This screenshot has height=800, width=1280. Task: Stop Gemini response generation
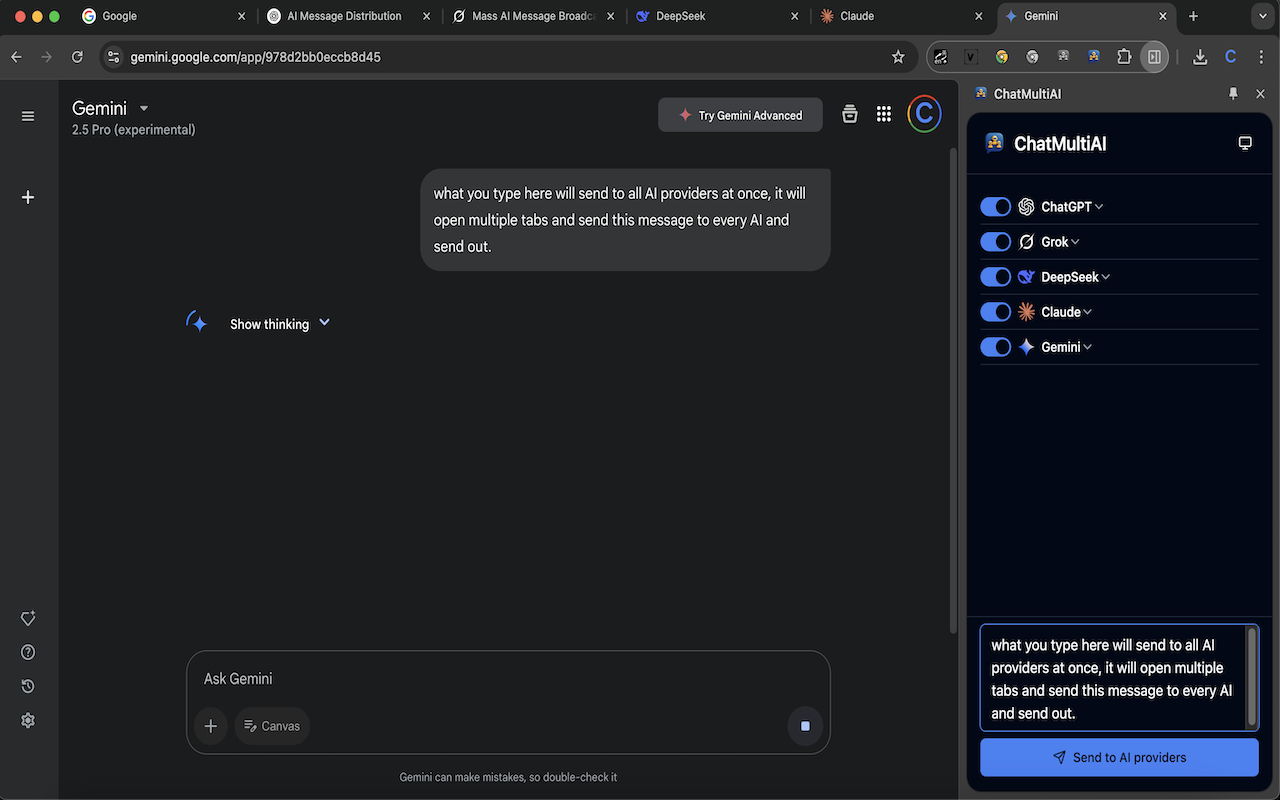805,726
